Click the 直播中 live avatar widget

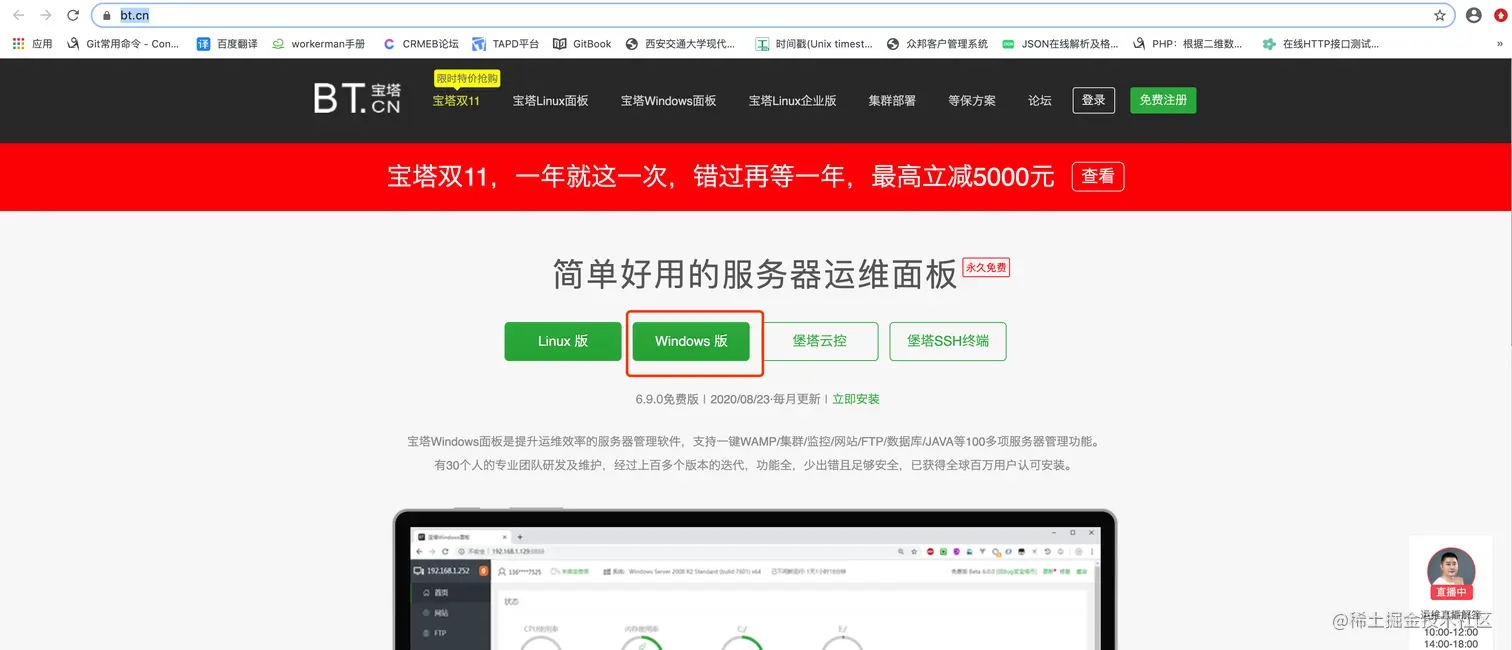(1450, 573)
